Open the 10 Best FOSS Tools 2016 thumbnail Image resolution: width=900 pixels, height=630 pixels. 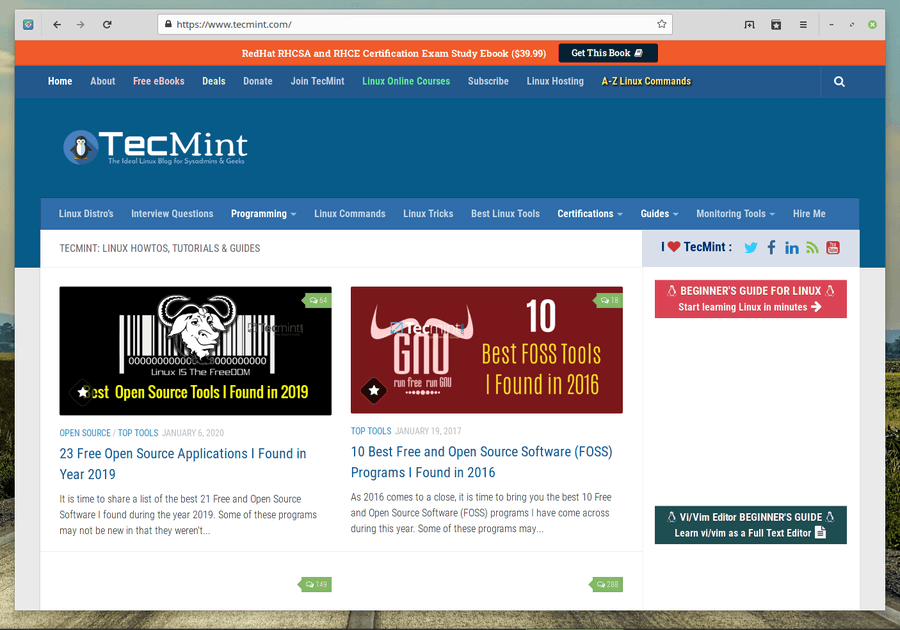(x=487, y=350)
